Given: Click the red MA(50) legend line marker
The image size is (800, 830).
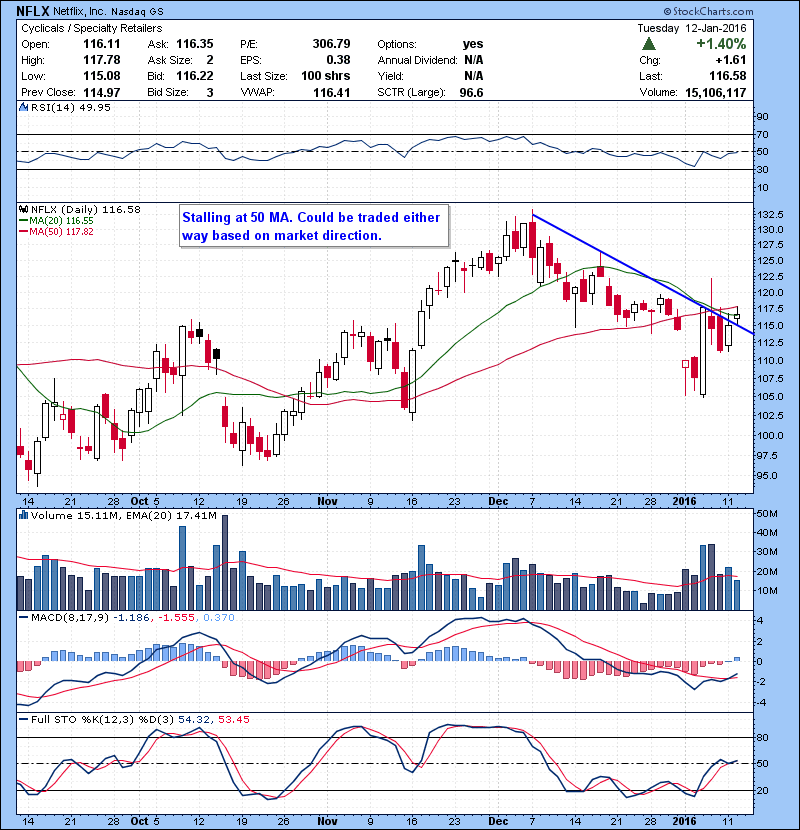Looking at the screenshot, I should pyautogui.click(x=24, y=232).
